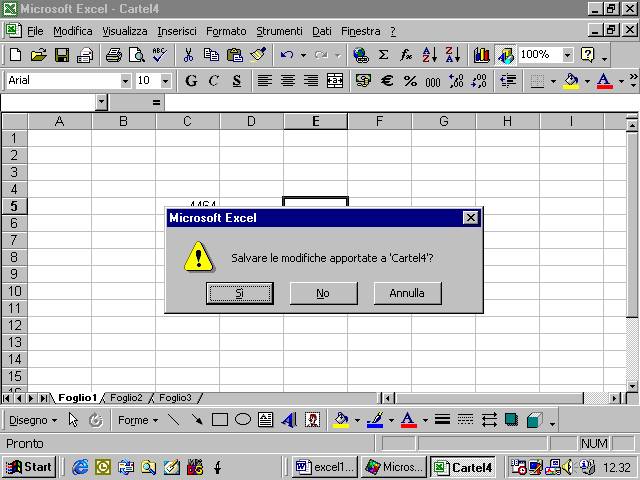The width and height of the screenshot is (640, 480).
Task: Apply thousands separator 000 style
Action: pos(433,81)
